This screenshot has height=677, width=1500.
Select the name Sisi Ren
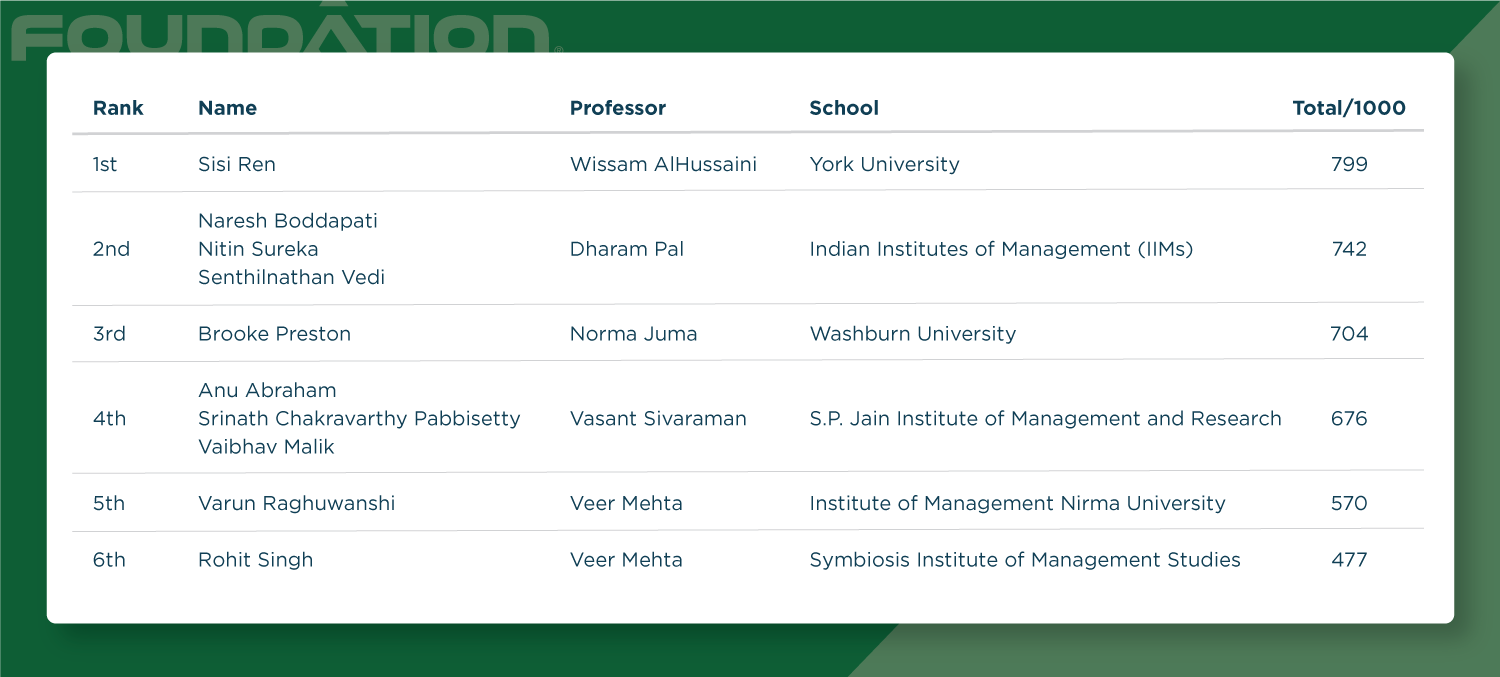click(237, 164)
